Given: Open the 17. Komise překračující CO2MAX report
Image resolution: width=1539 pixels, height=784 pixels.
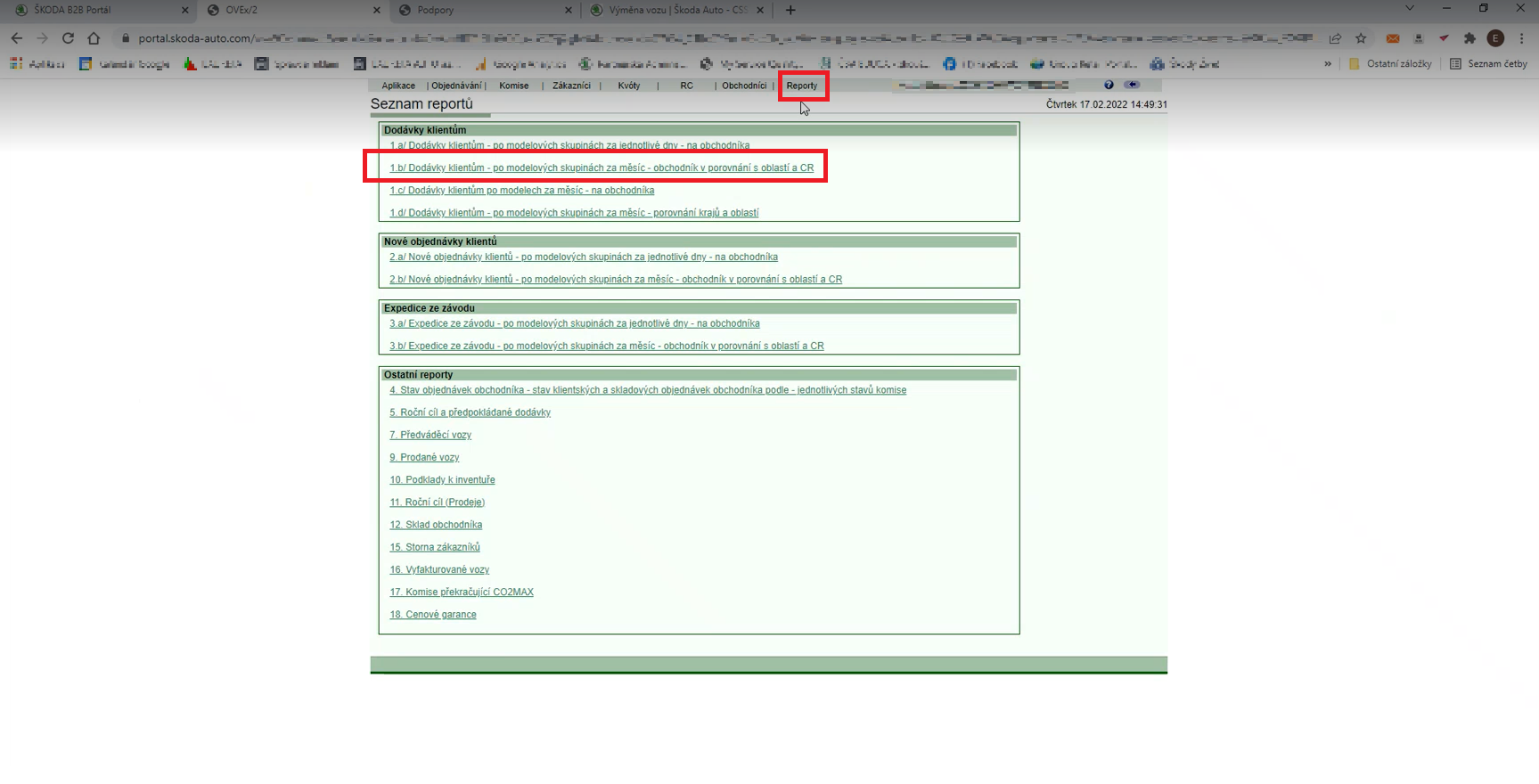Looking at the screenshot, I should pos(462,592).
